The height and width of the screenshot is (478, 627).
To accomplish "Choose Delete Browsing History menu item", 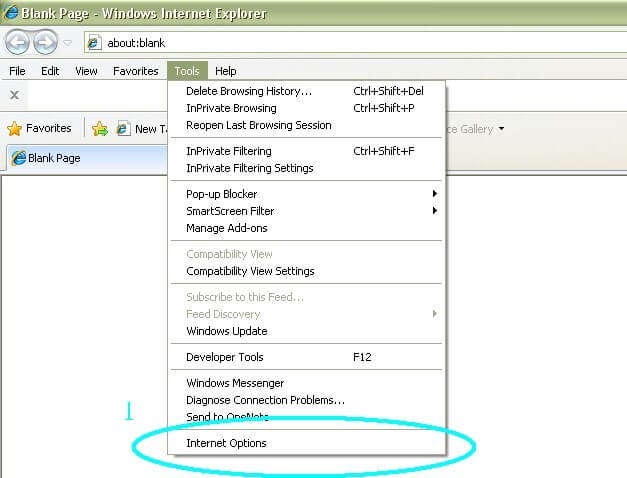I will coord(306,91).
